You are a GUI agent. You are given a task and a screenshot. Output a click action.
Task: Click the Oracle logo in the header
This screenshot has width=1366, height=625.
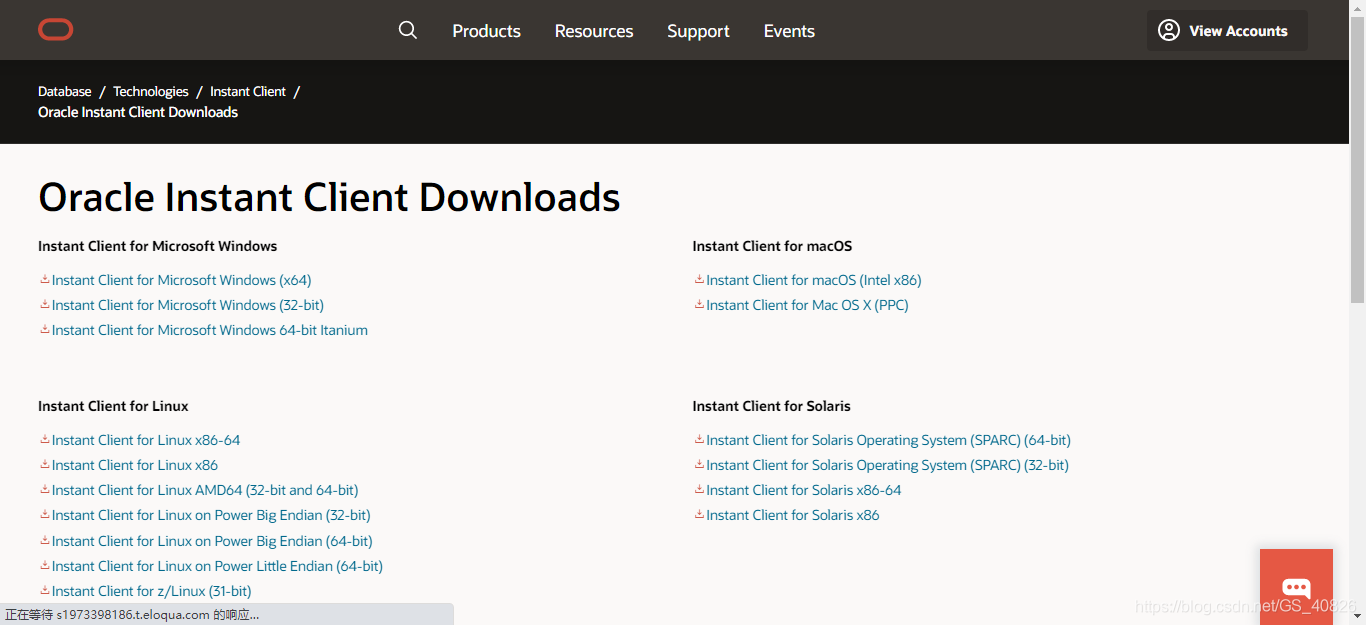[55, 29]
